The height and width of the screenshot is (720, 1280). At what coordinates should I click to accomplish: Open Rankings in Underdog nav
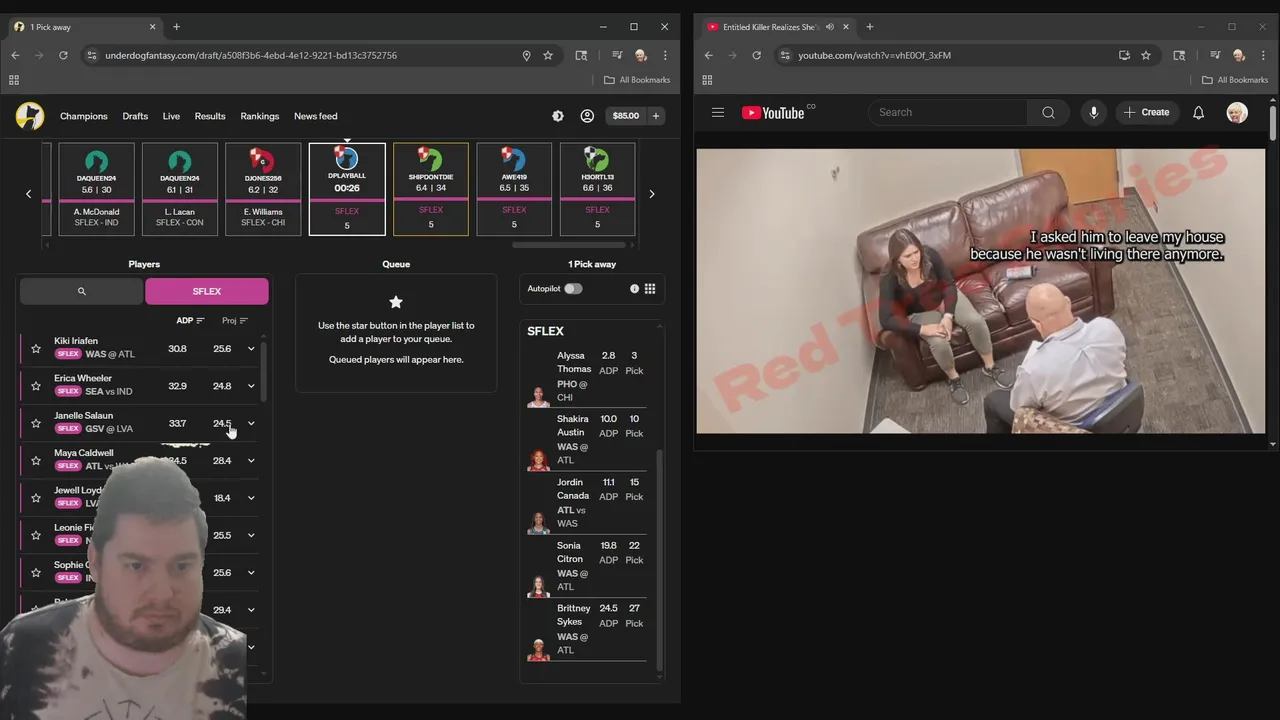[x=260, y=116]
